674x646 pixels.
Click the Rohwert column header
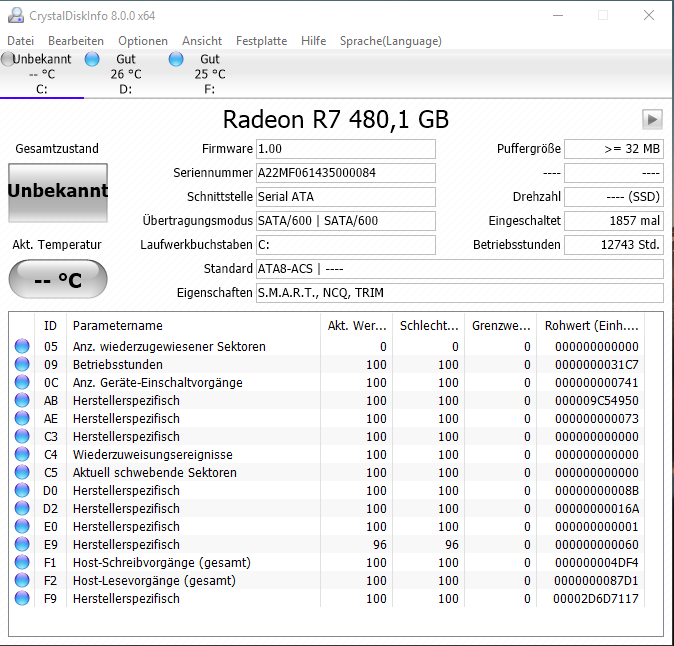pos(591,326)
